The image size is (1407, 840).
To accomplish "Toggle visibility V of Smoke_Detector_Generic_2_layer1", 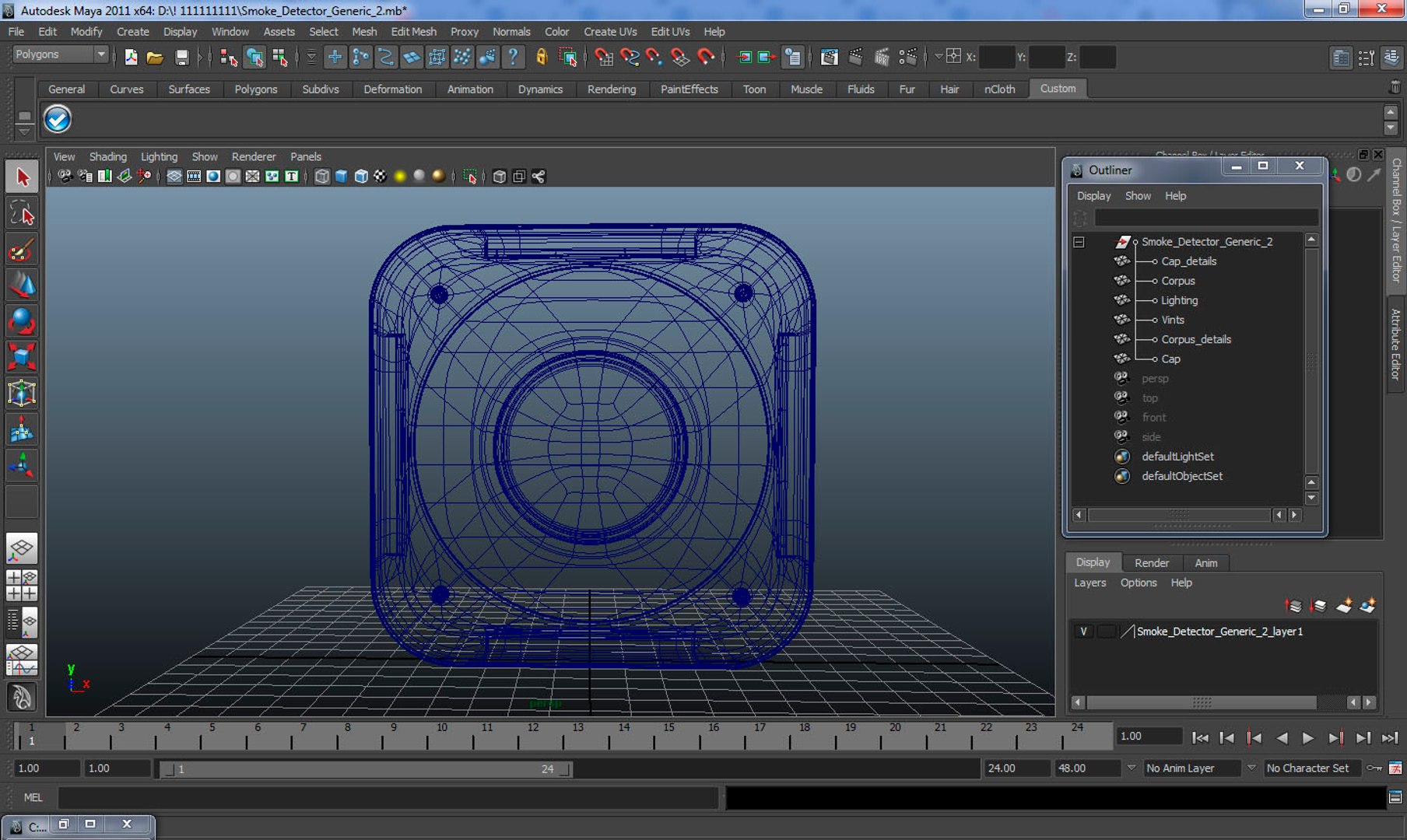I will 1083,632.
